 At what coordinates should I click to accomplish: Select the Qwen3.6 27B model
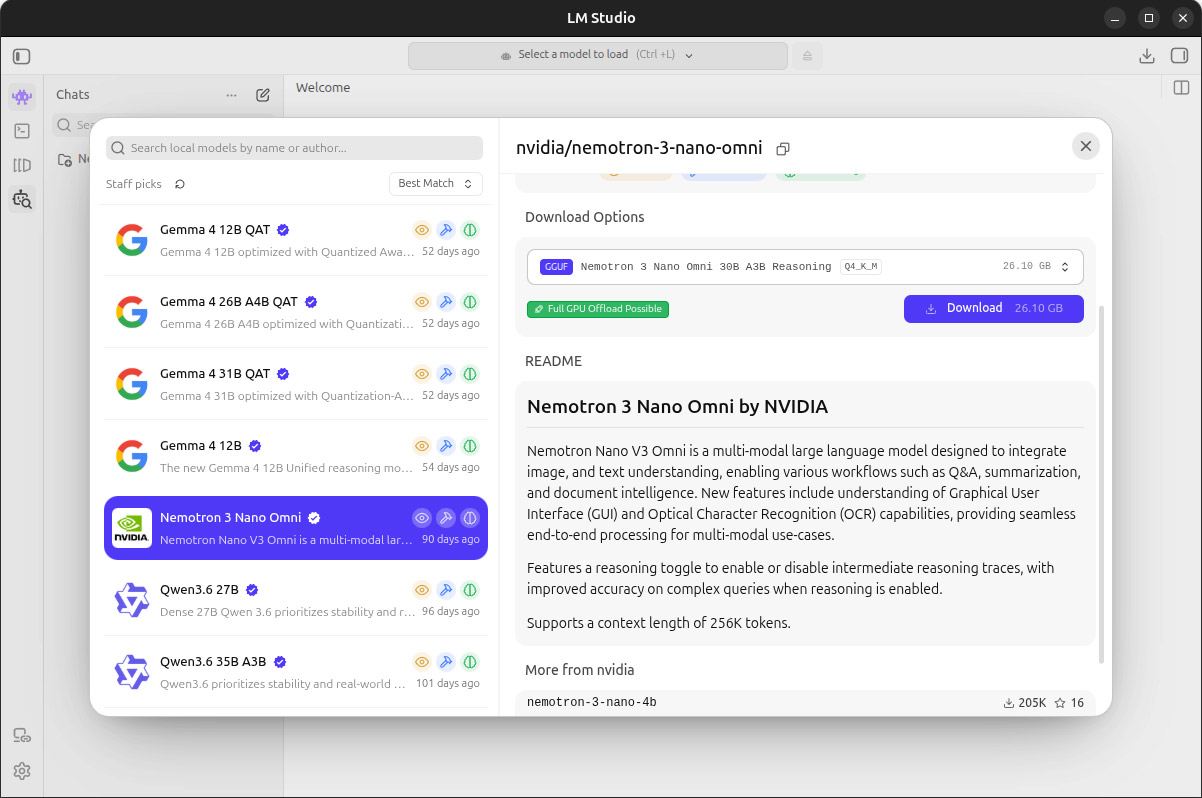[x=296, y=600]
